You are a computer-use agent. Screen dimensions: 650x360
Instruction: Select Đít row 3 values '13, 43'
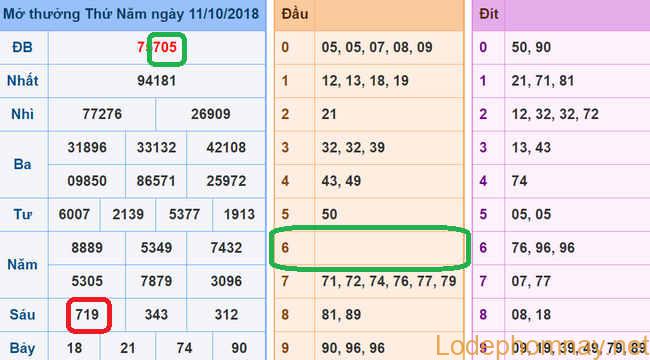(x=531, y=148)
